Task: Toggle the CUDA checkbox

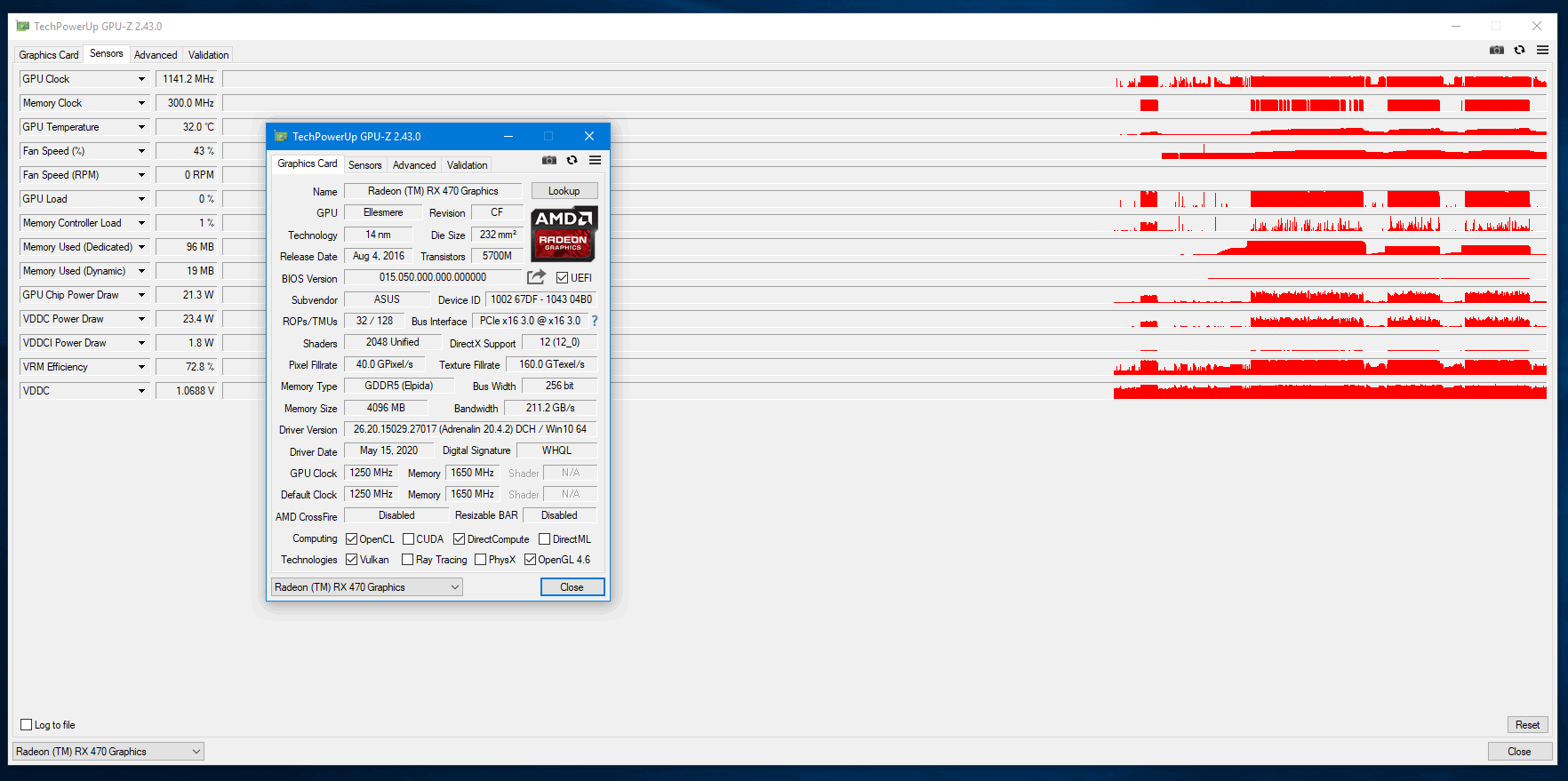Action: click(409, 539)
